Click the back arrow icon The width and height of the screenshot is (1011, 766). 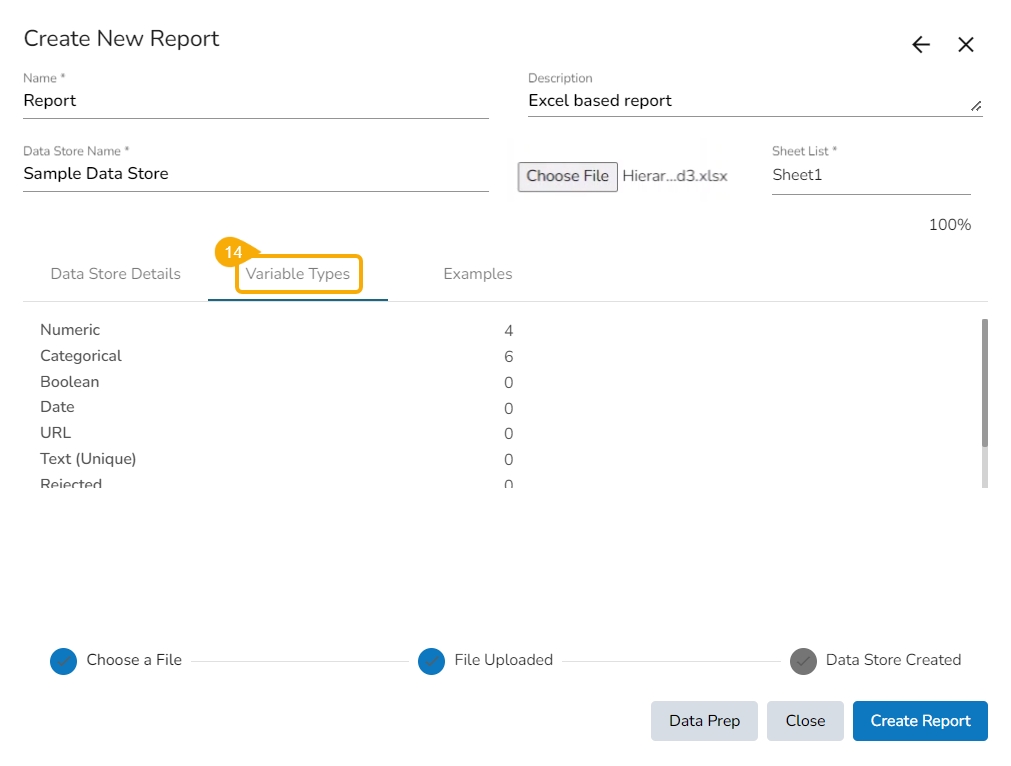(x=921, y=45)
